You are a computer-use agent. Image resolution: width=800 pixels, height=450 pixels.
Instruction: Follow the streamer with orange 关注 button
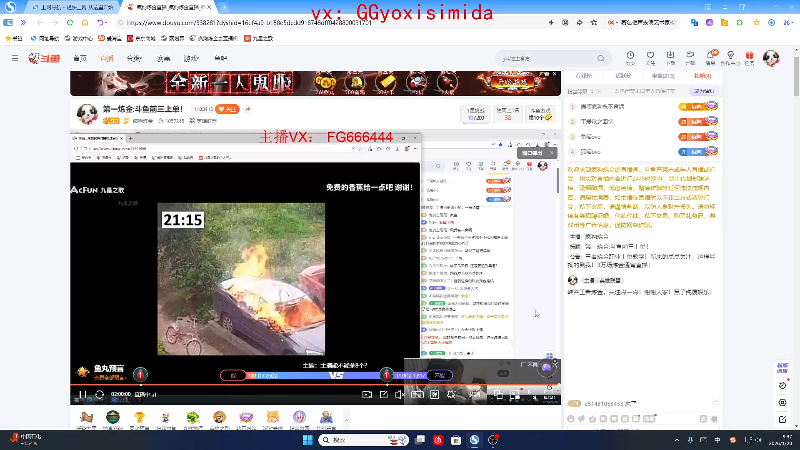228,109
